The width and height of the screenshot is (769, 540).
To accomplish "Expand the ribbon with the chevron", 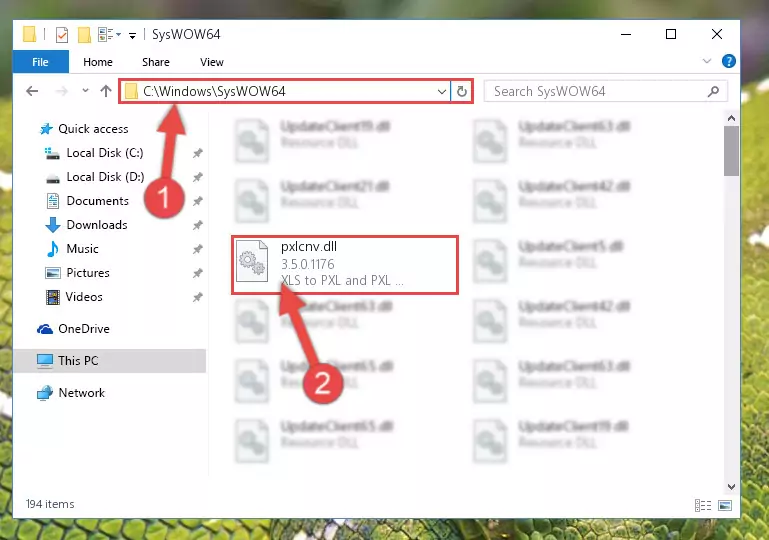I will pyautogui.click(x=707, y=61).
